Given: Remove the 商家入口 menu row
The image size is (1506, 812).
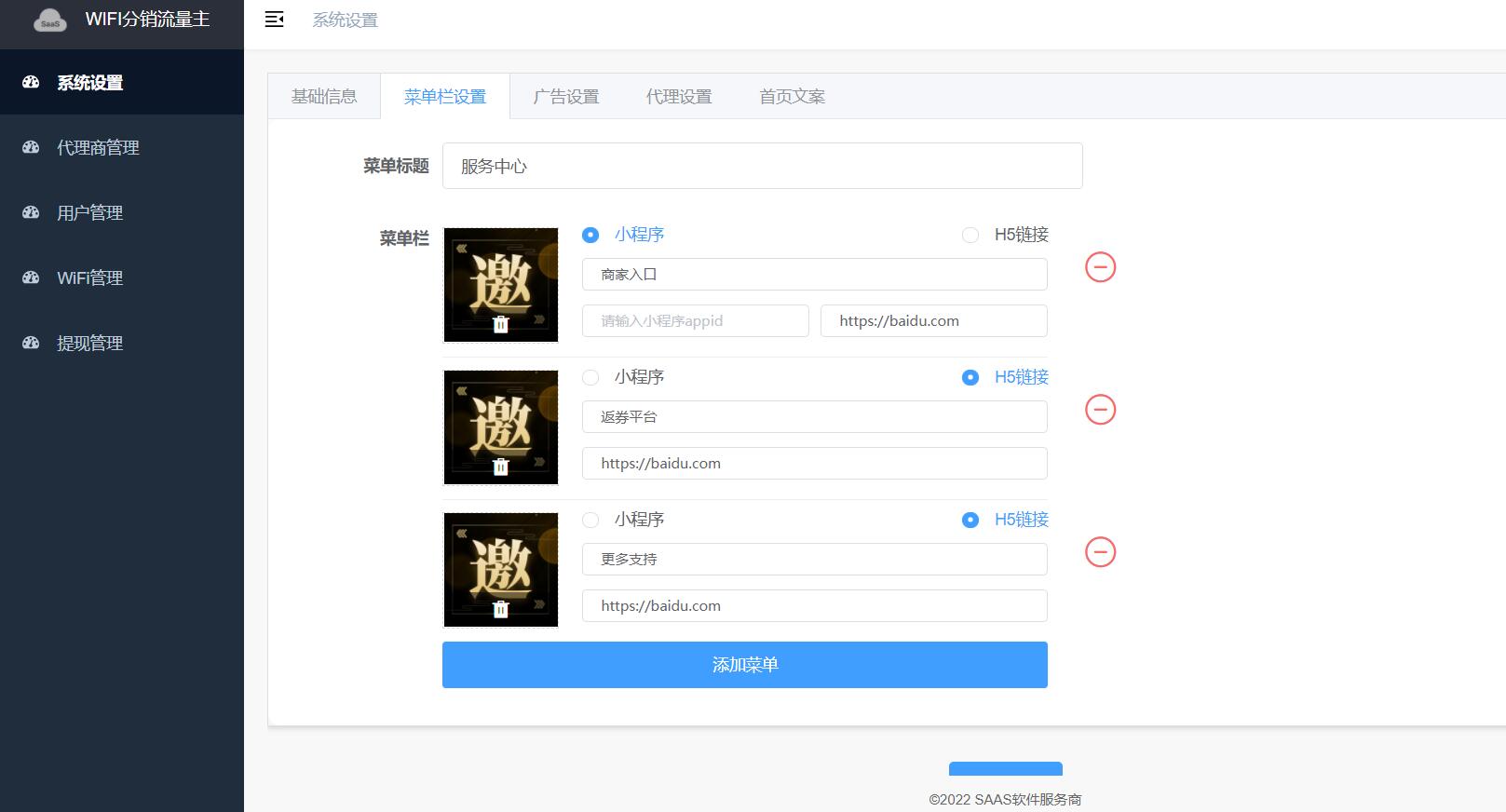Looking at the screenshot, I should [1100, 267].
